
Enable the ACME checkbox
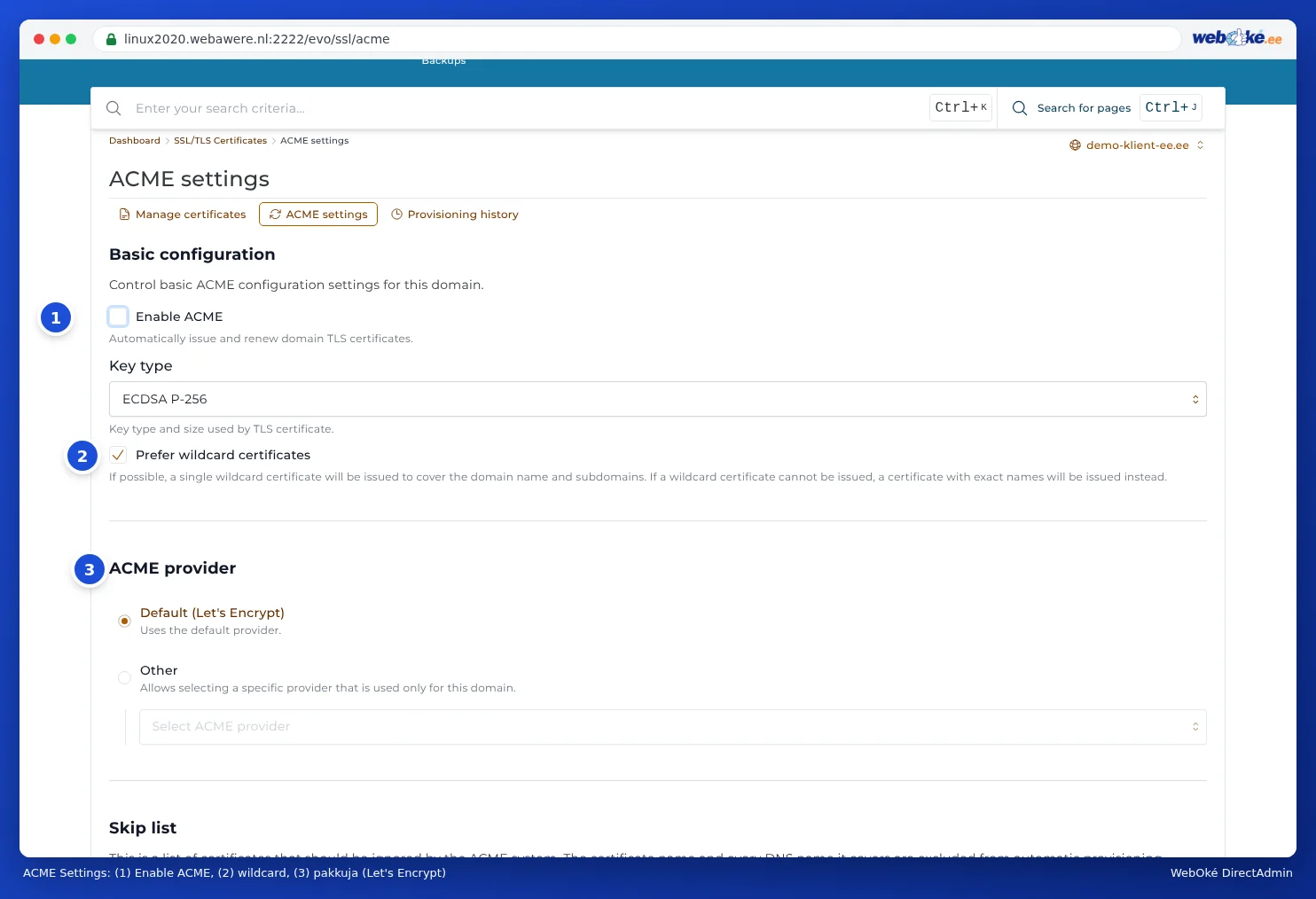pyautogui.click(x=118, y=317)
